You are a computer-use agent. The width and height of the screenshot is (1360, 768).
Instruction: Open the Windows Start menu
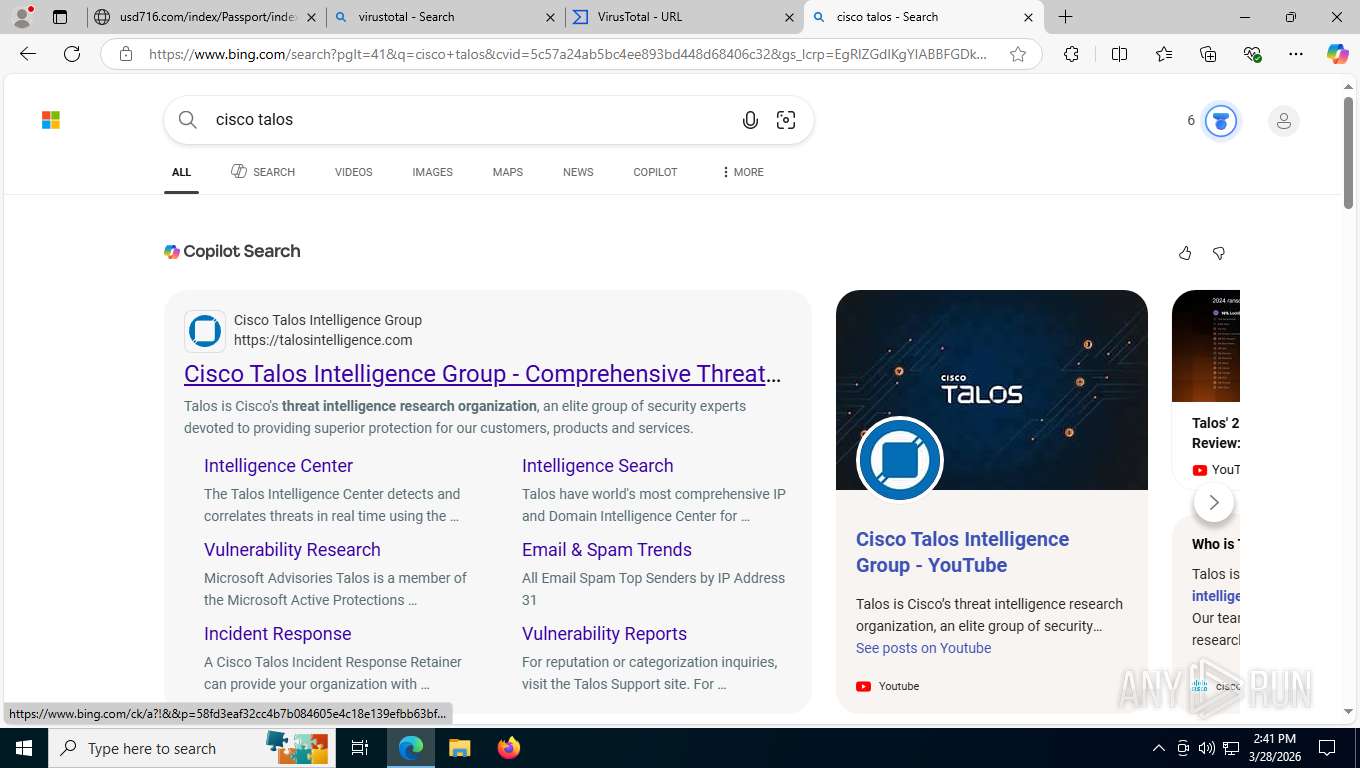23,748
